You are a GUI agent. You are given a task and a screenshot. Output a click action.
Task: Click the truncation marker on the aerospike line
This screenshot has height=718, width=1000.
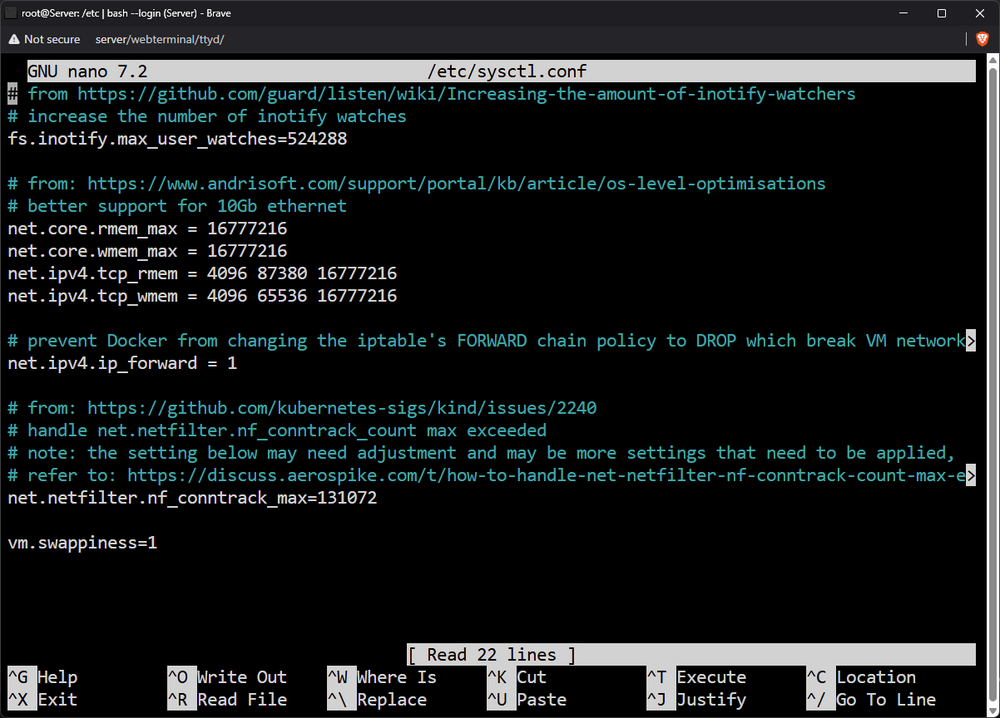(x=971, y=476)
